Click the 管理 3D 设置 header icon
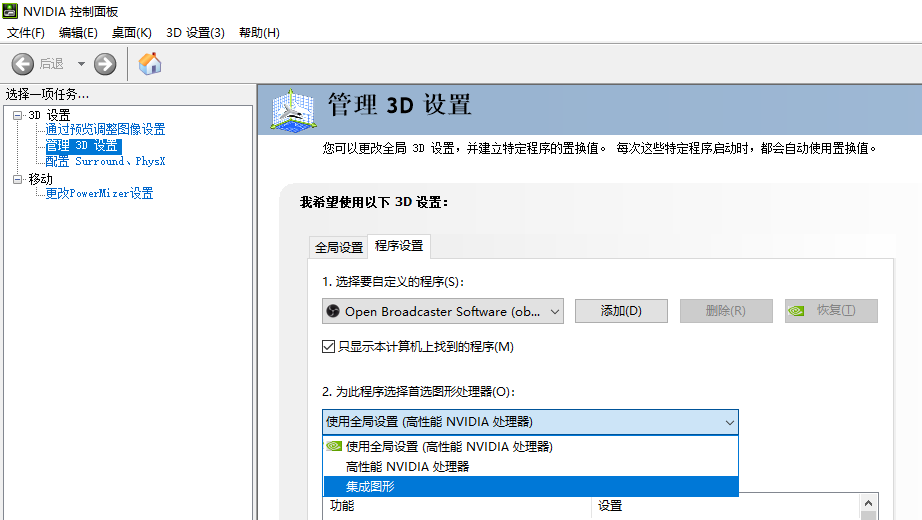The image size is (922, 520). pyautogui.click(x=293, y=109)
